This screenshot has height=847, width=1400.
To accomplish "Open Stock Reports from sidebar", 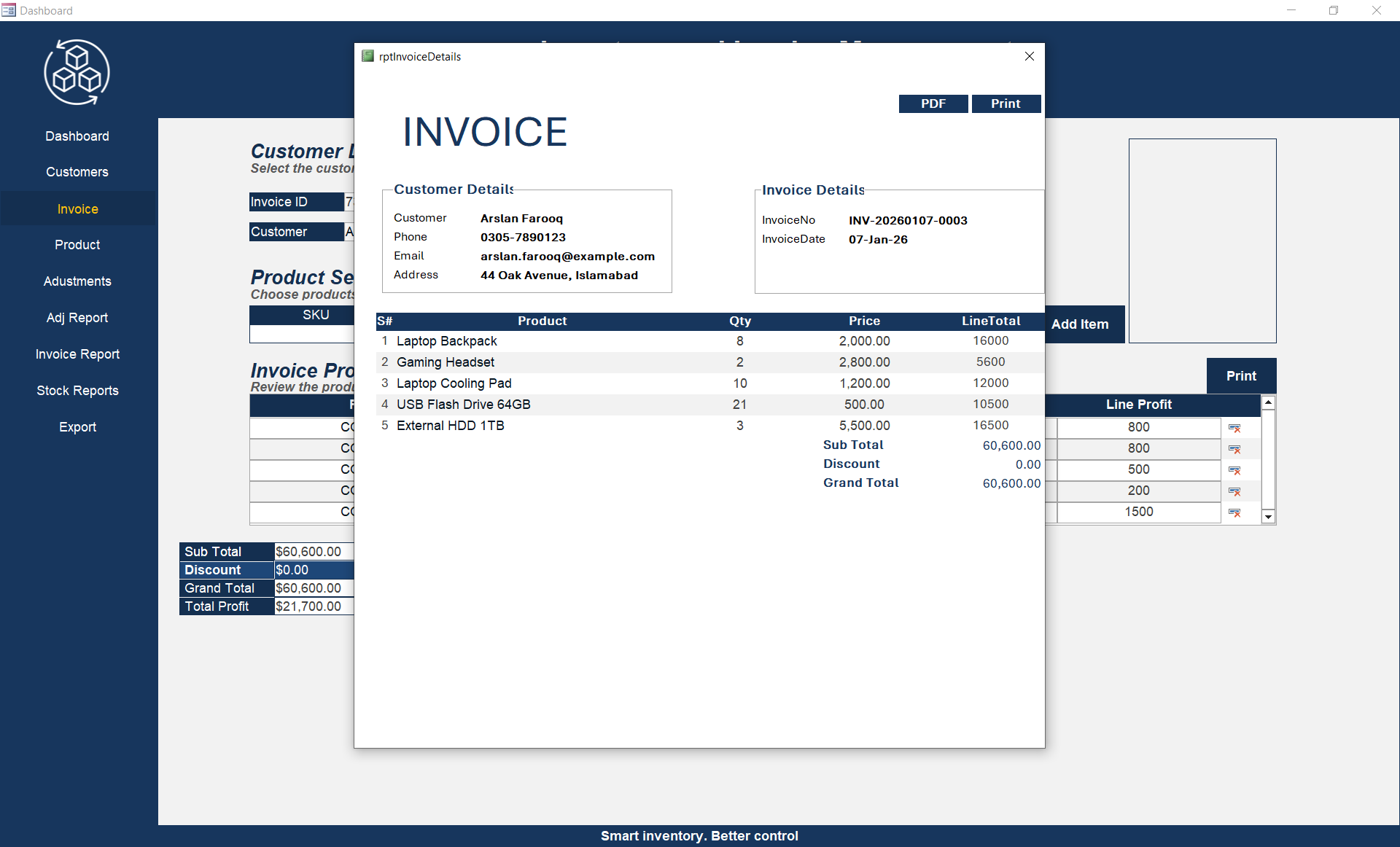I will pos(77,391).
